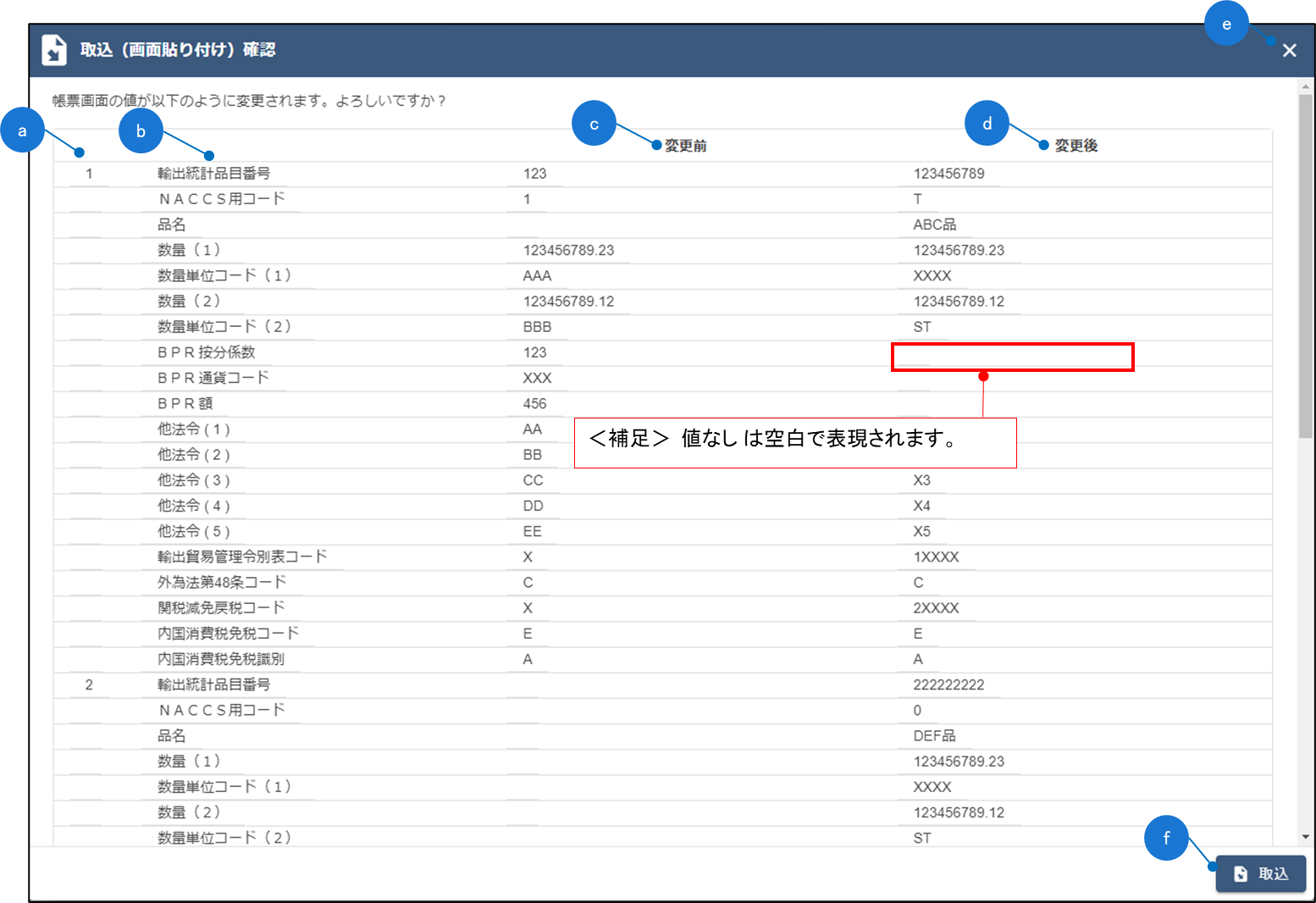Click the vertical scrollbar thumb

pyautogui.click(x=1305, y=263)
